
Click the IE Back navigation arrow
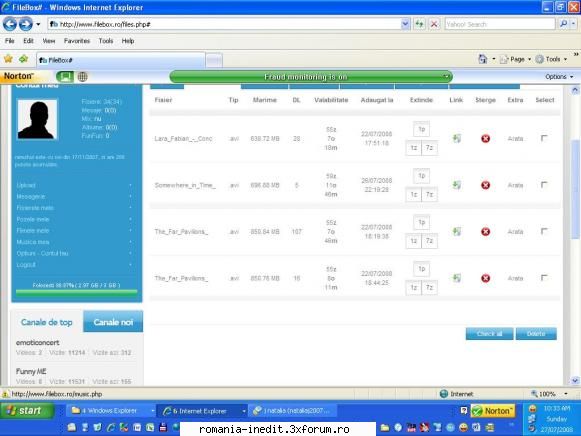[x=10, y=24]
